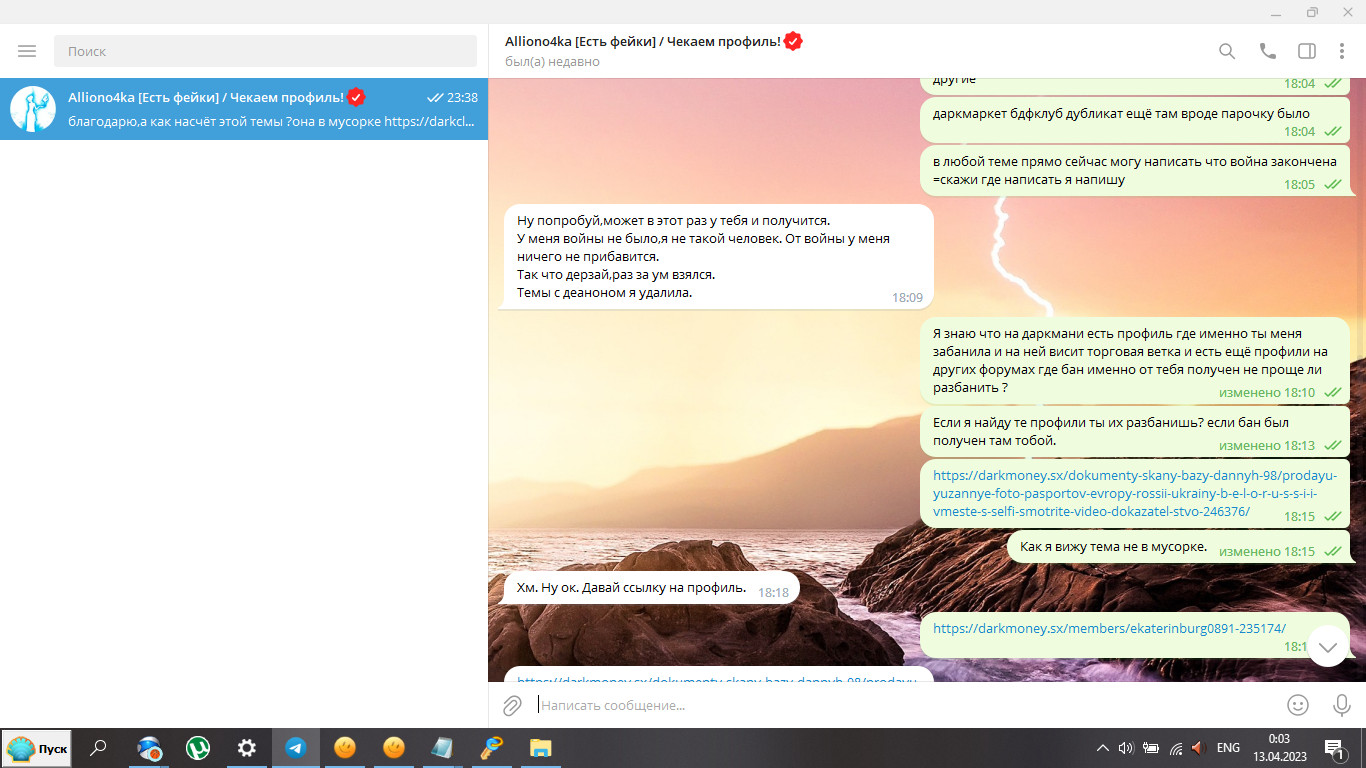Screen dimensions: 1366x768
Task: Start a voice call with phone icon
Action: pos(1267,51)
